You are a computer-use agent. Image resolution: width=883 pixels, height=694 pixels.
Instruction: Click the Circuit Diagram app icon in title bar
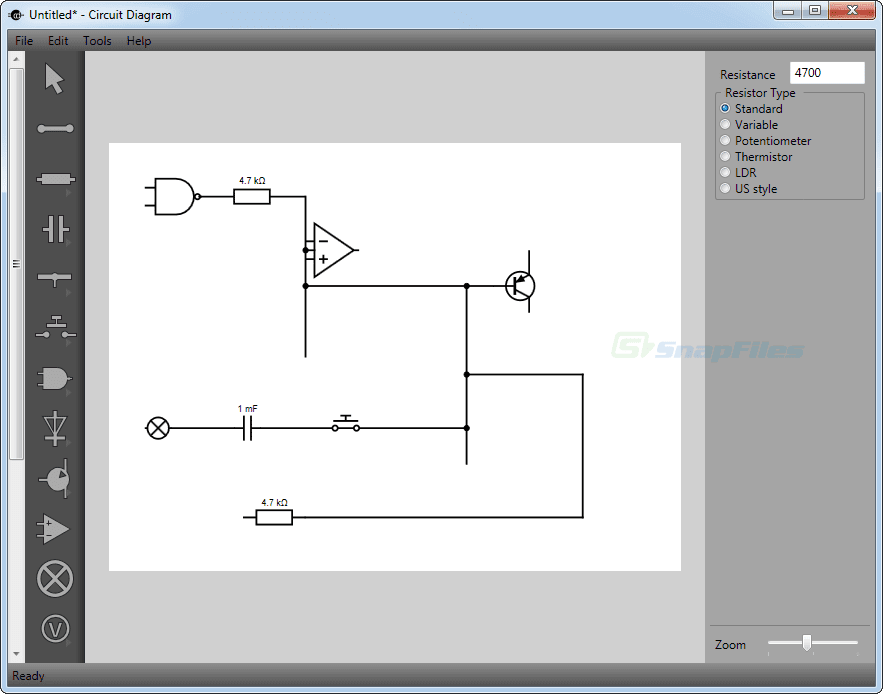pyautogui.click(x=16, y=15)
